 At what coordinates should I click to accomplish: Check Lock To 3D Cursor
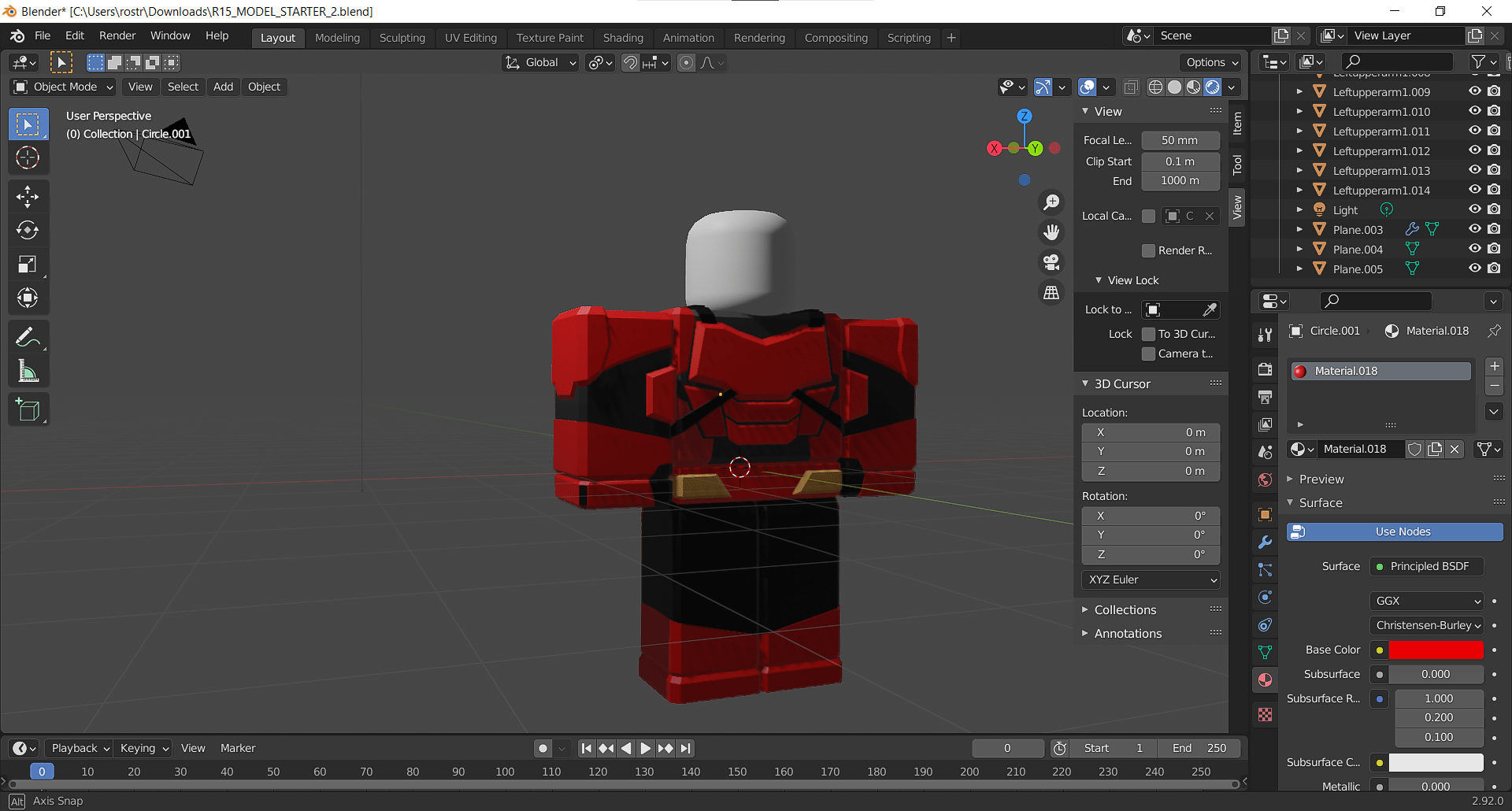pyautogui.click(x=1149, y=334)
